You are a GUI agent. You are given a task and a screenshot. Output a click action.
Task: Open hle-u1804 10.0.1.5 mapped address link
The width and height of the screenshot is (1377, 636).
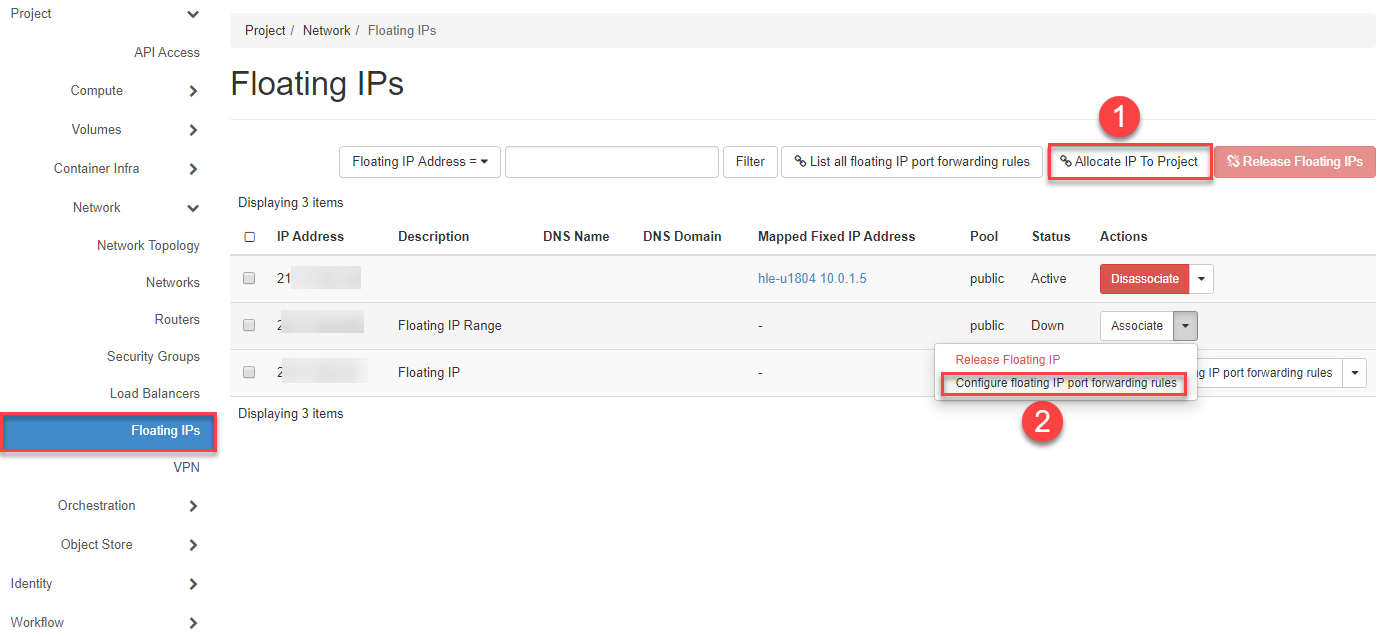(x=812, y=279)
